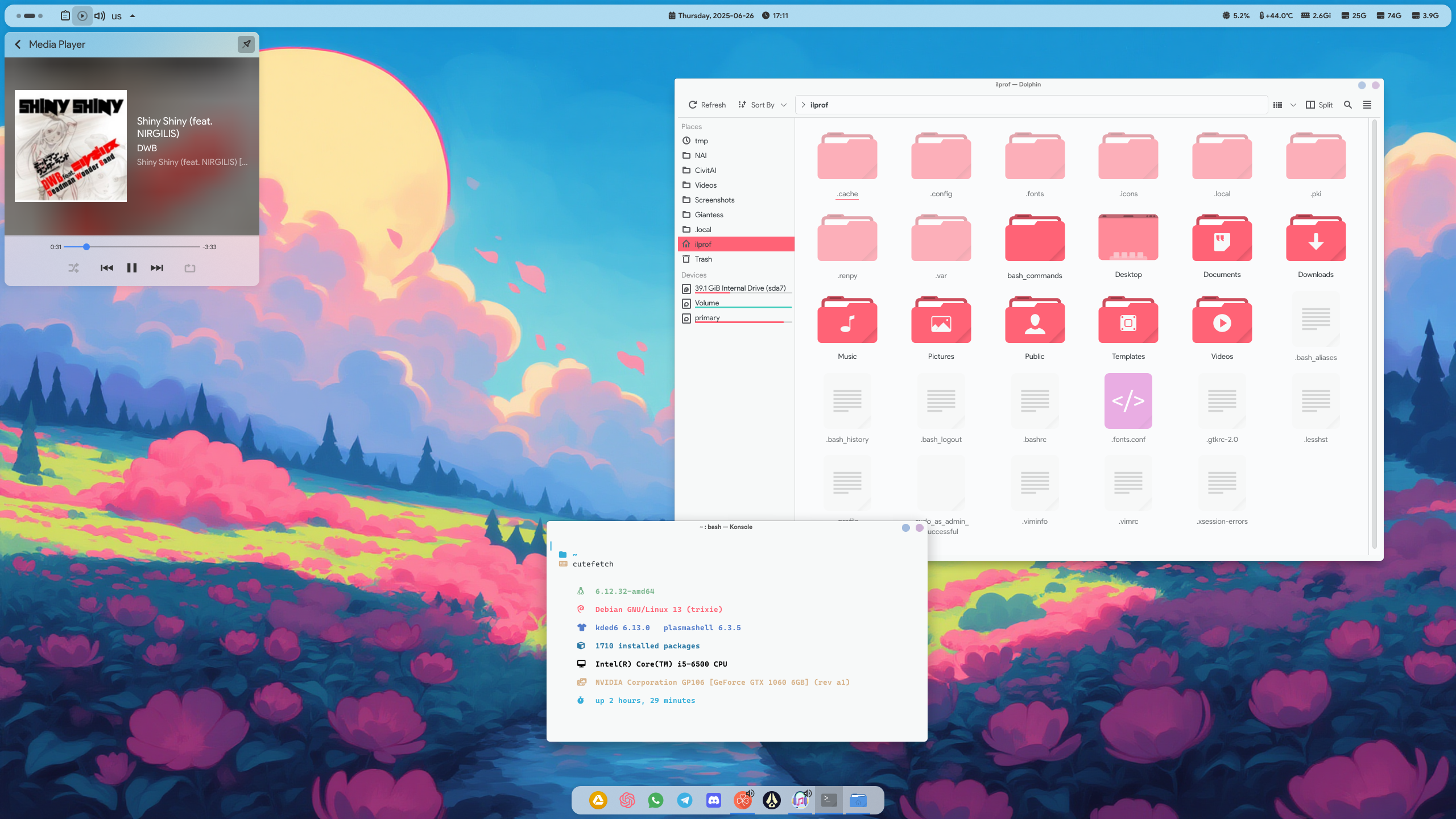
Task: Select the Videos folder icon in the file grid
Action: [1222, 320]
